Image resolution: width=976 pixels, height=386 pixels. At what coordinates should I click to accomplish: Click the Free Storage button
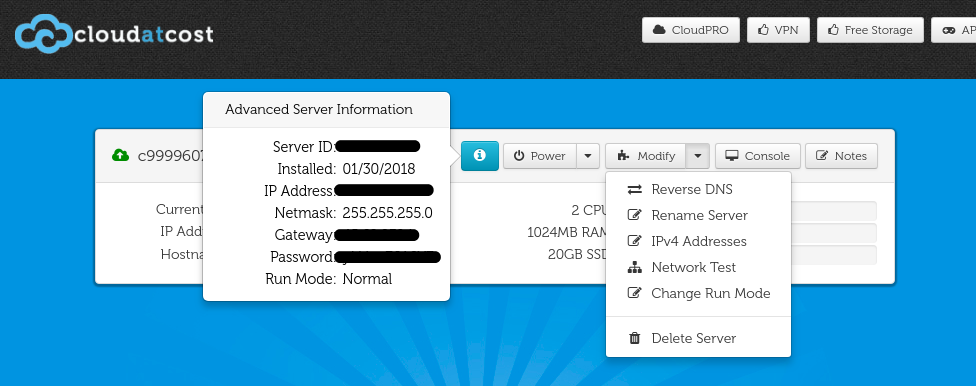click(870, 30)
